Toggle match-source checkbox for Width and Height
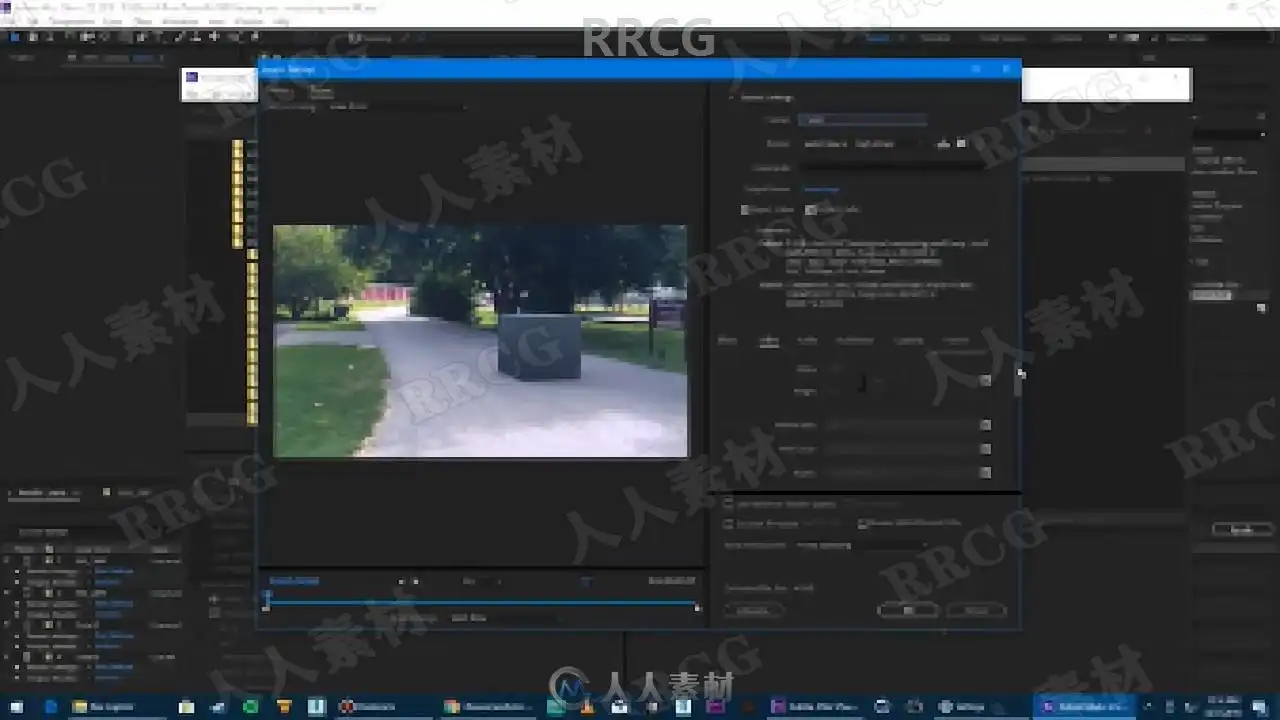The height and width of the screenshot is (720, 1280). 985,380
